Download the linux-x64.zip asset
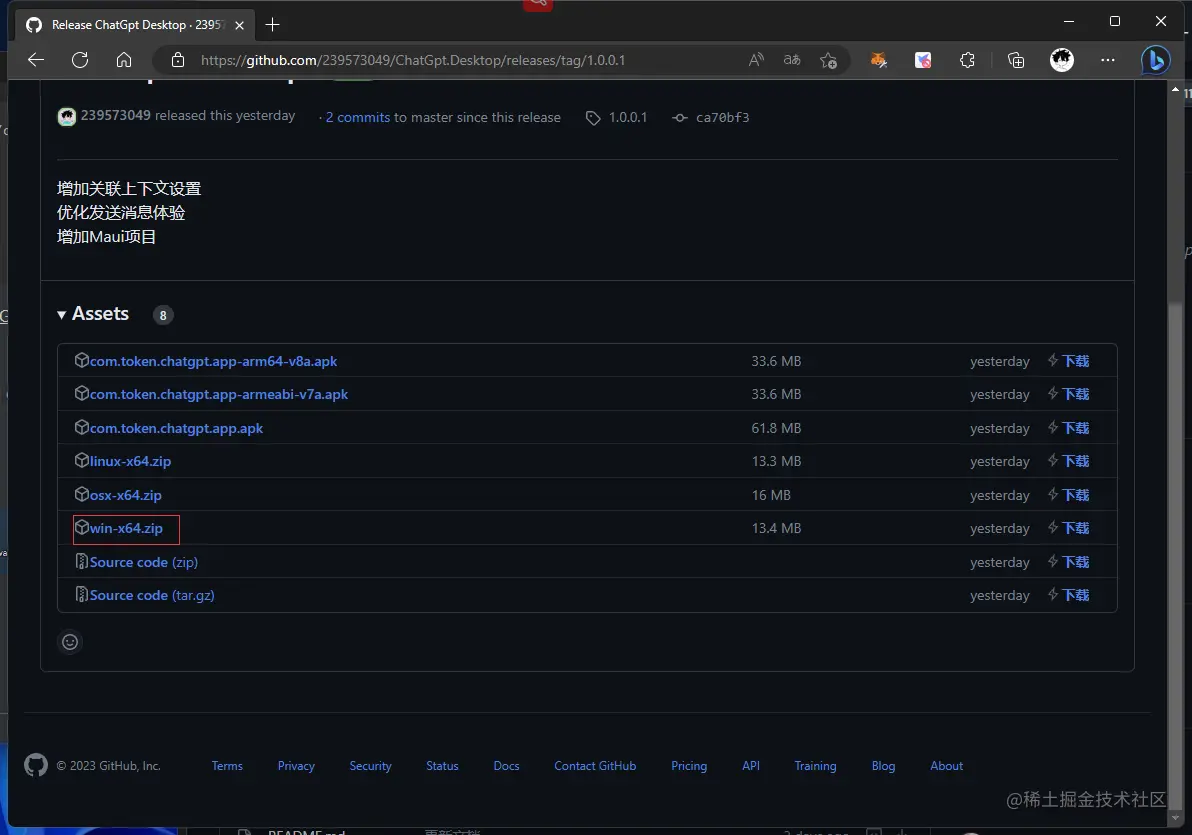1192x835 pixels. [130, 461]
